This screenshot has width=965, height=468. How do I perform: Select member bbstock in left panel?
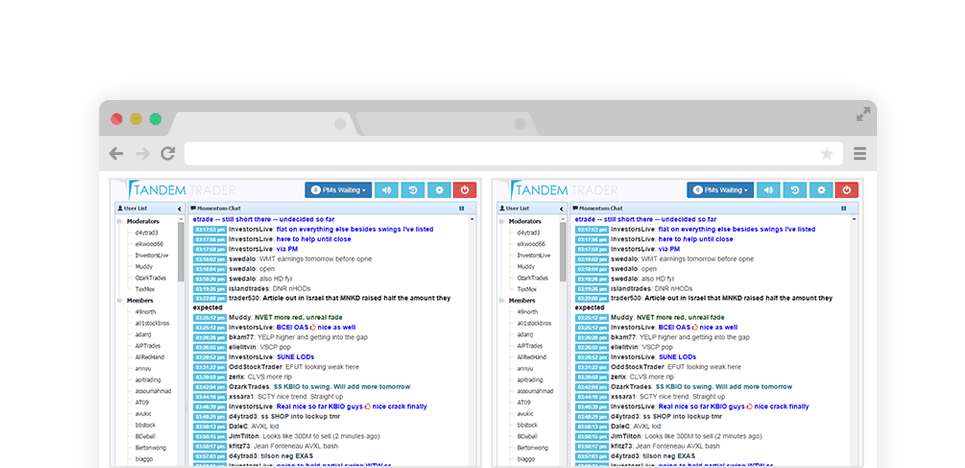pyautogui.click(x=145, y=425)
